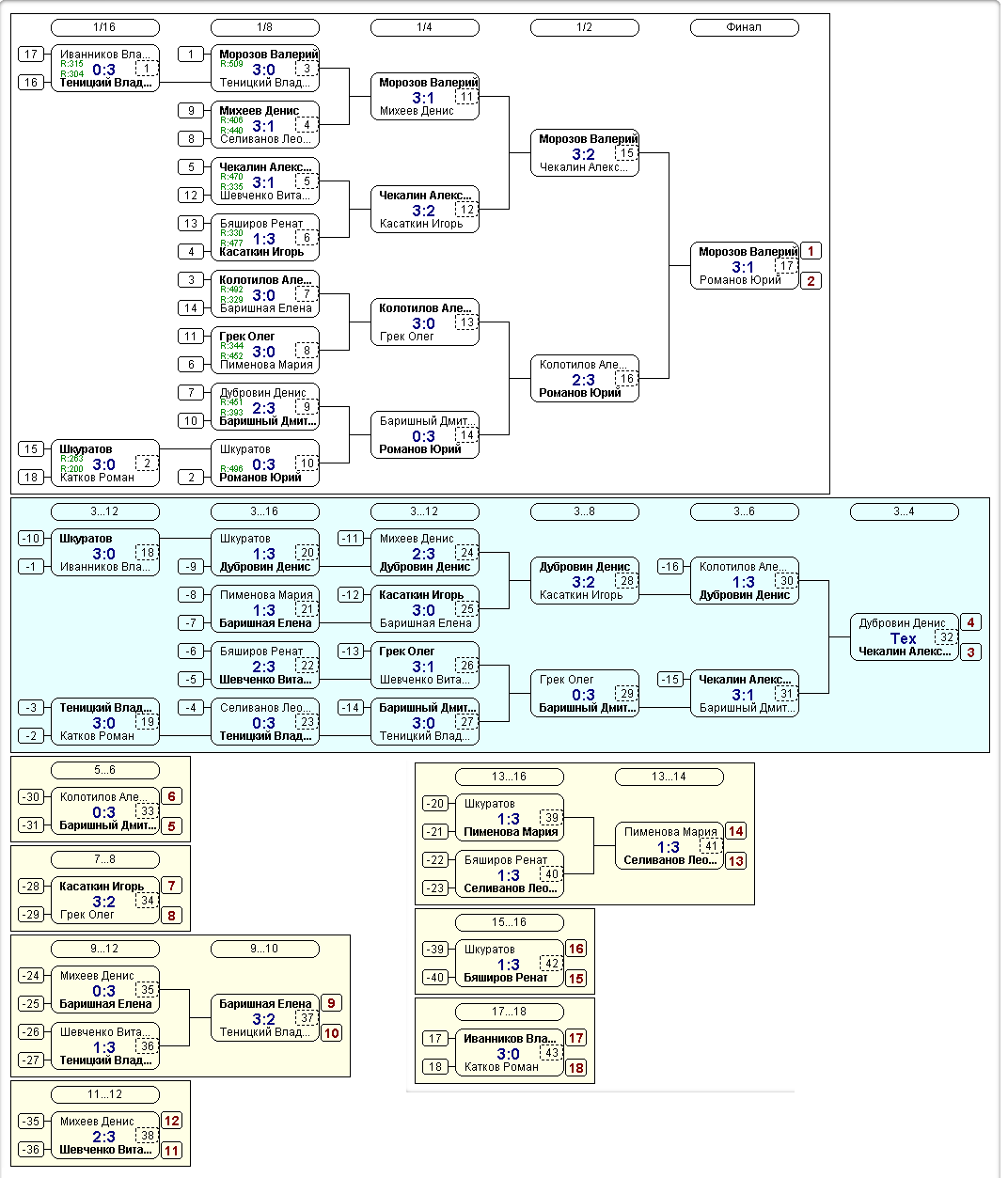Click match number 28 Дубровин vs Касаткин

(627, 581)
